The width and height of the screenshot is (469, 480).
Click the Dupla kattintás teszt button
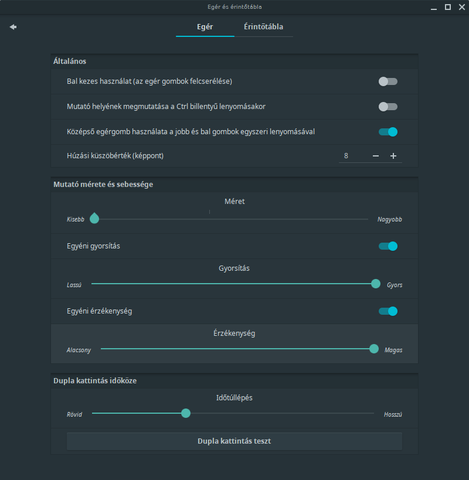tap(234, 441)
